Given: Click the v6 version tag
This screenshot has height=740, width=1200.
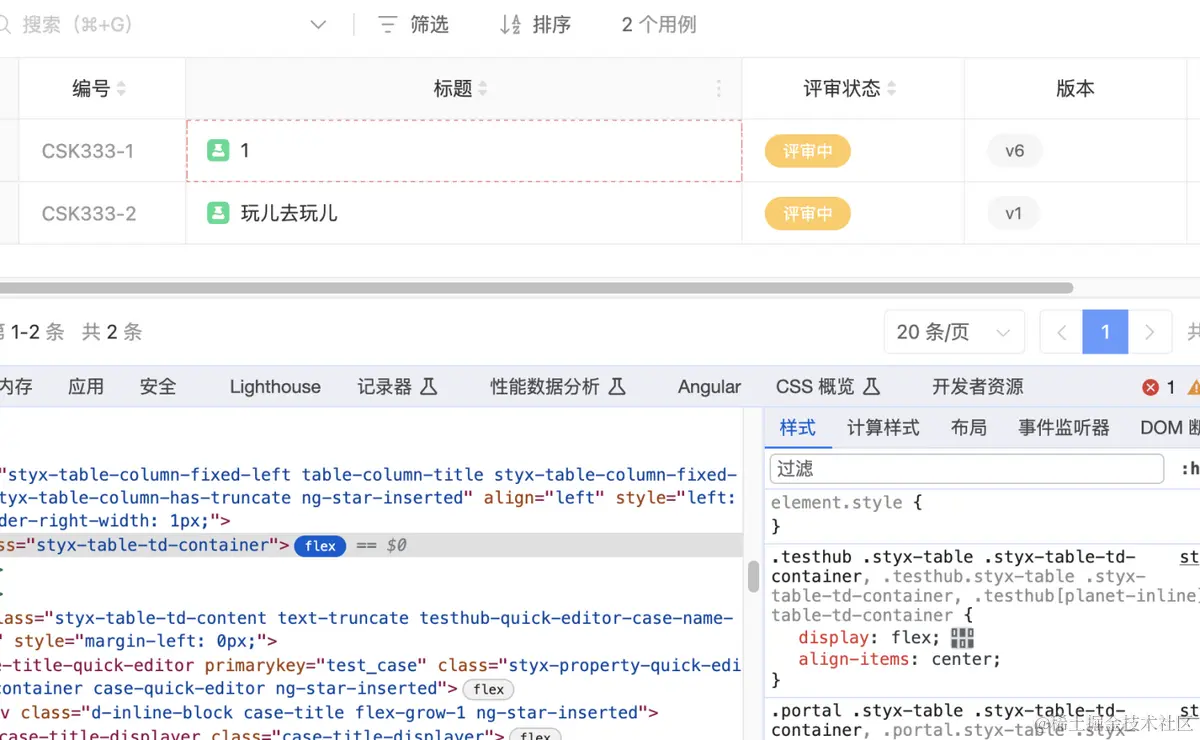Looking at the screenshot, I should [x=1015, y=151].
